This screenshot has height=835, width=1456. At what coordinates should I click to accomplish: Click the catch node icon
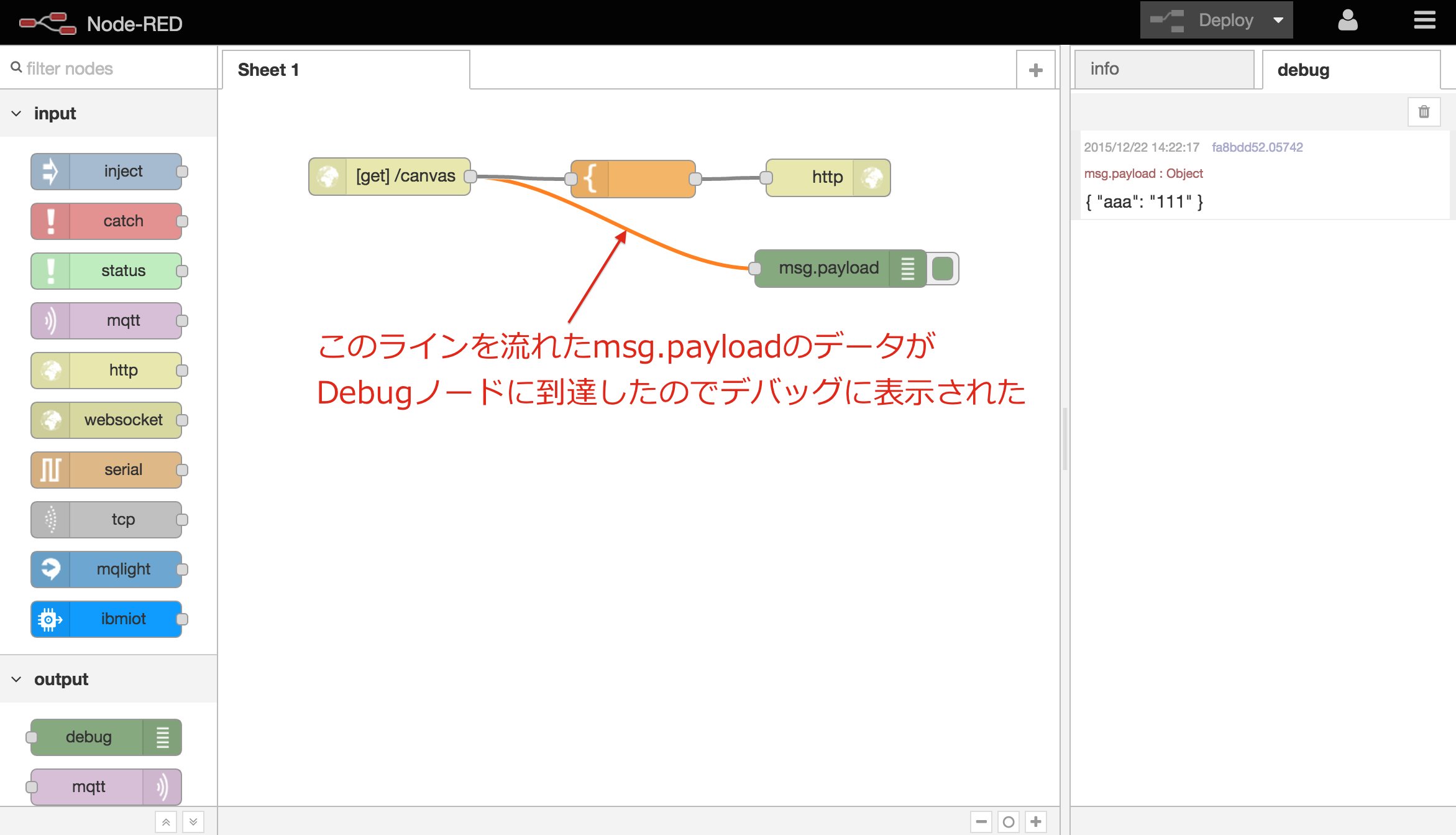pyautogui.click(x=50, y=221)
